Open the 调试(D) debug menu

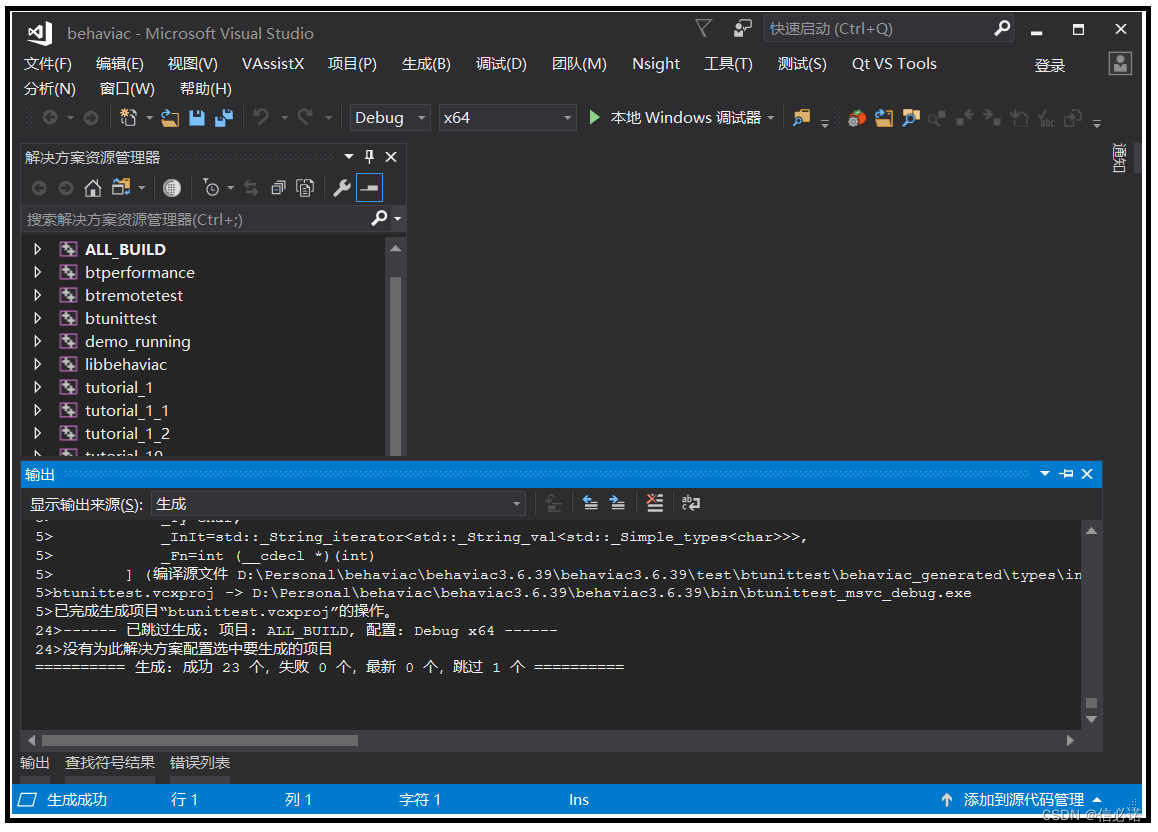click(501, 64)
